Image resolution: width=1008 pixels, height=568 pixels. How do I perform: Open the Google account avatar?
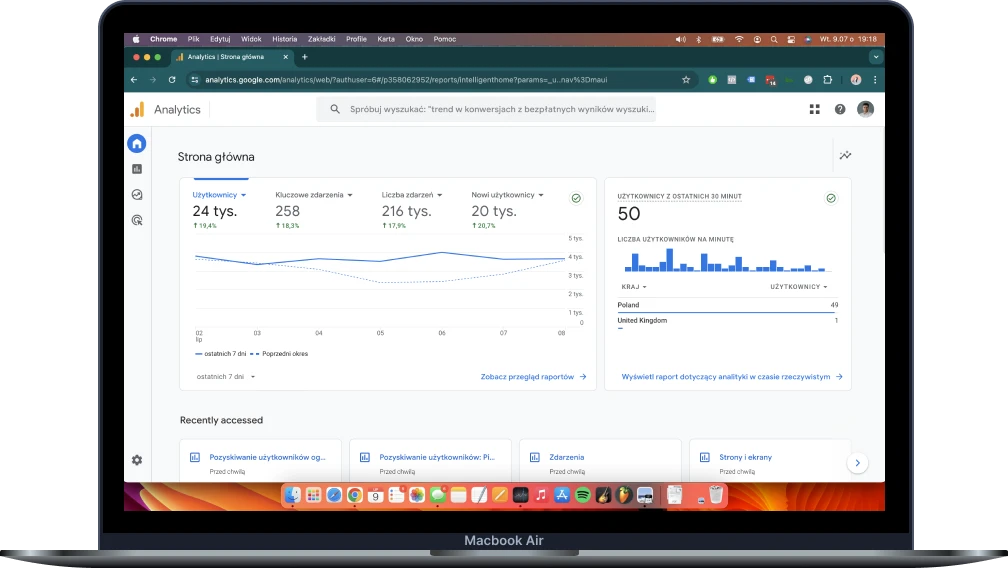[865, 109]
